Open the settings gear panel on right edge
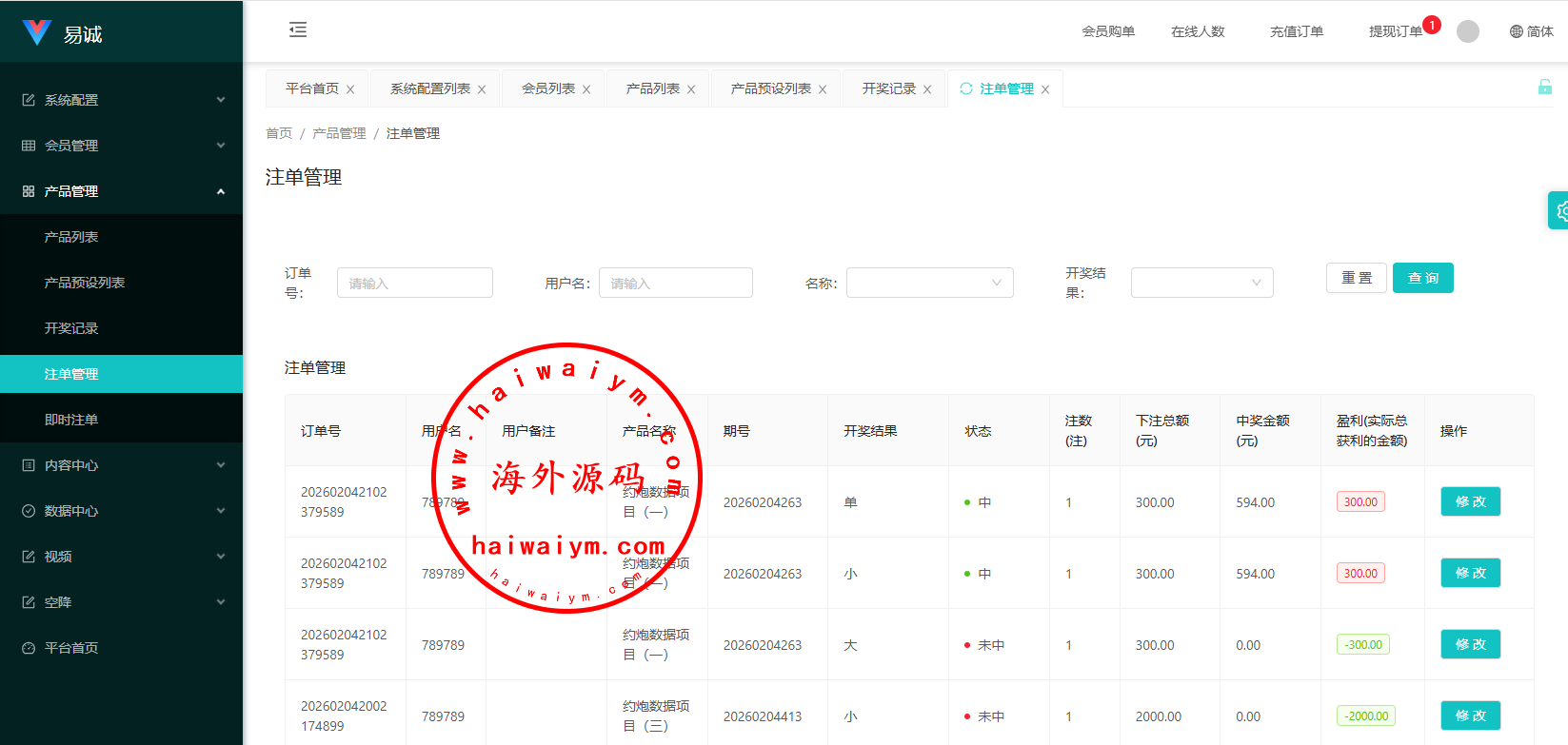Viewport: 1568px width, 745px height. tap(1559, 211)
